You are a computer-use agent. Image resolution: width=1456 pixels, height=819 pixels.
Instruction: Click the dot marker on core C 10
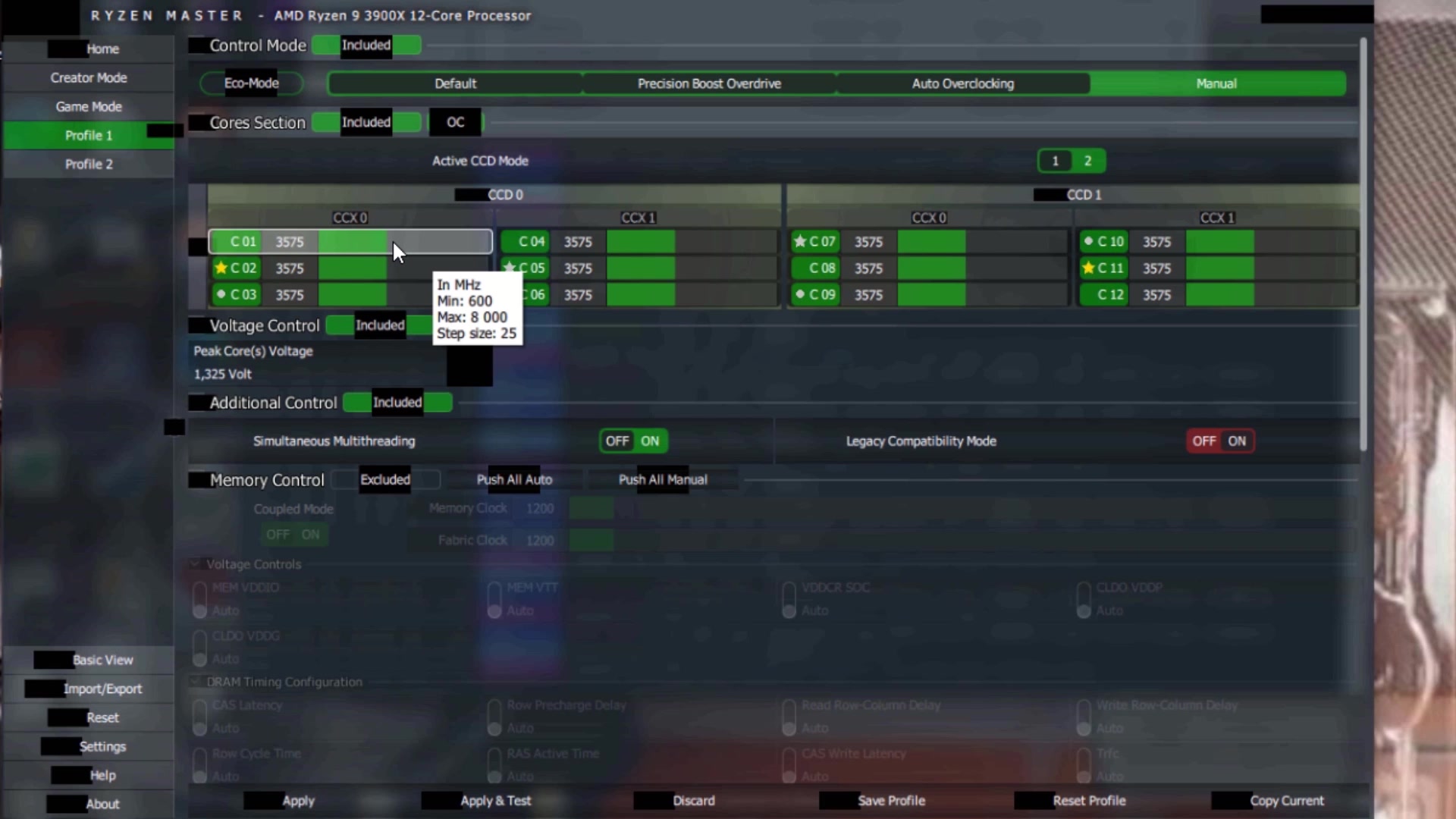coord(1088,241)
